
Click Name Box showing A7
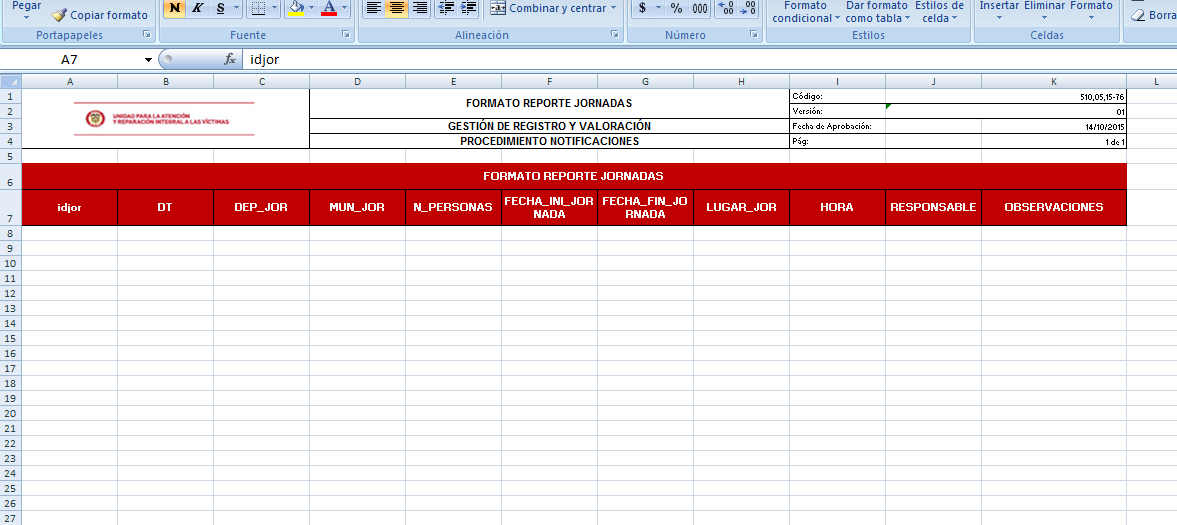[x=69, y=59]
